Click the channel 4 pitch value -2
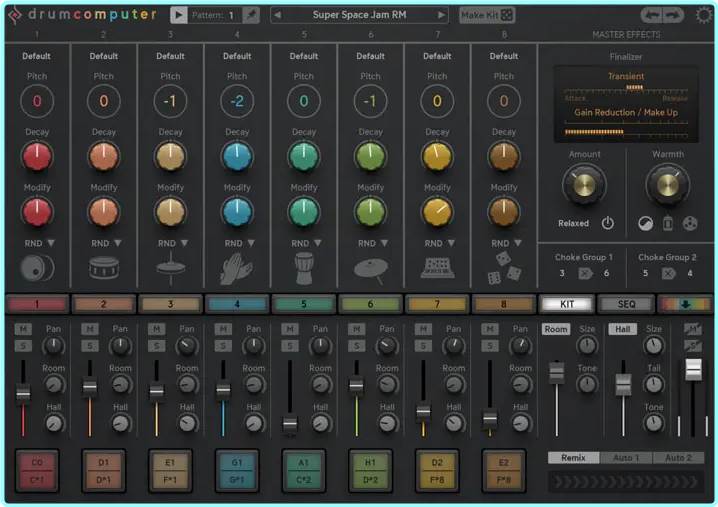 (237, 101)
